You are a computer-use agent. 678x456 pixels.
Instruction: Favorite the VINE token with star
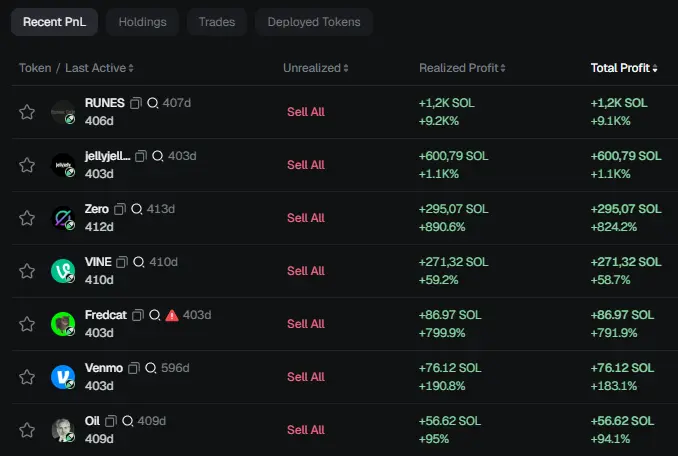27,271
